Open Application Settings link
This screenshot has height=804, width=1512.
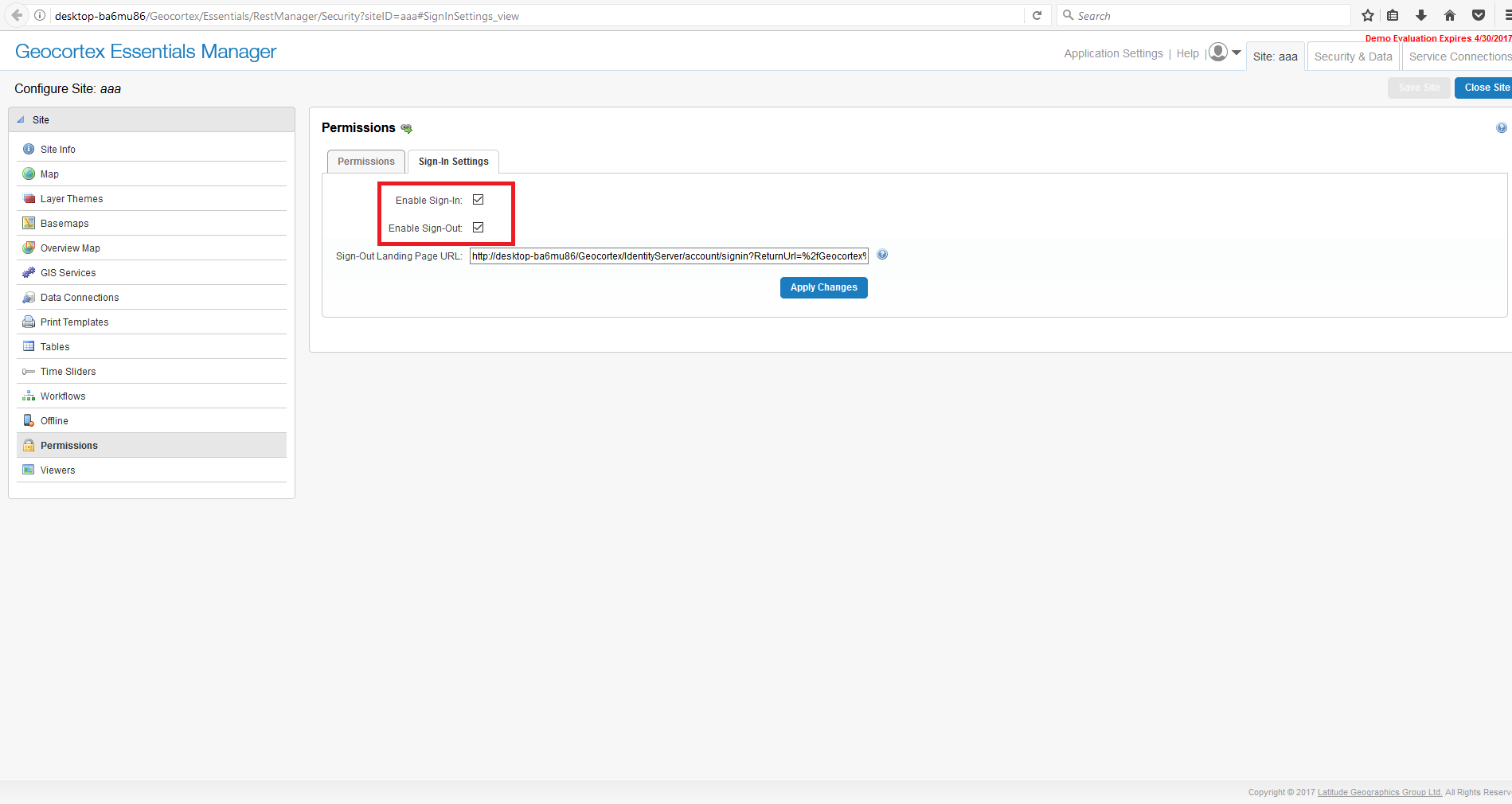click(x=1114, y=53)
